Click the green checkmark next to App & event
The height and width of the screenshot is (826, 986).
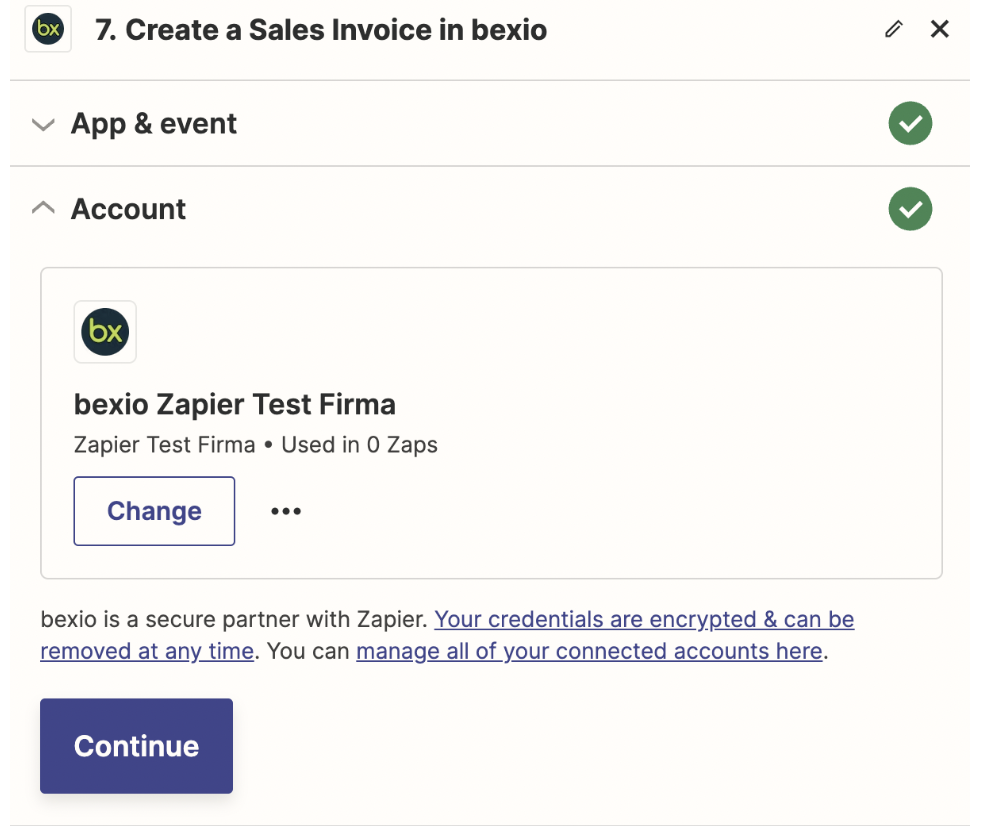[x=910, y=123]
